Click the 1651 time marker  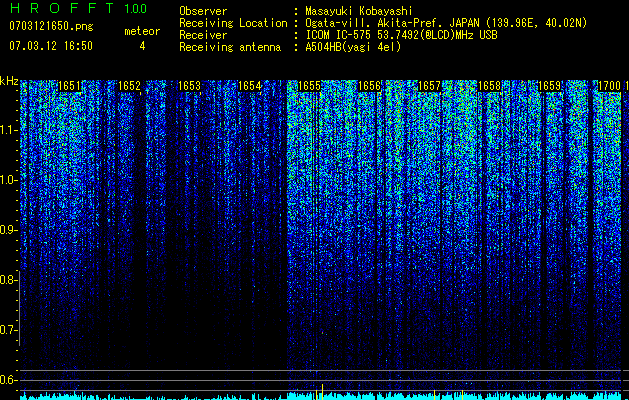(x=70, y=86)
